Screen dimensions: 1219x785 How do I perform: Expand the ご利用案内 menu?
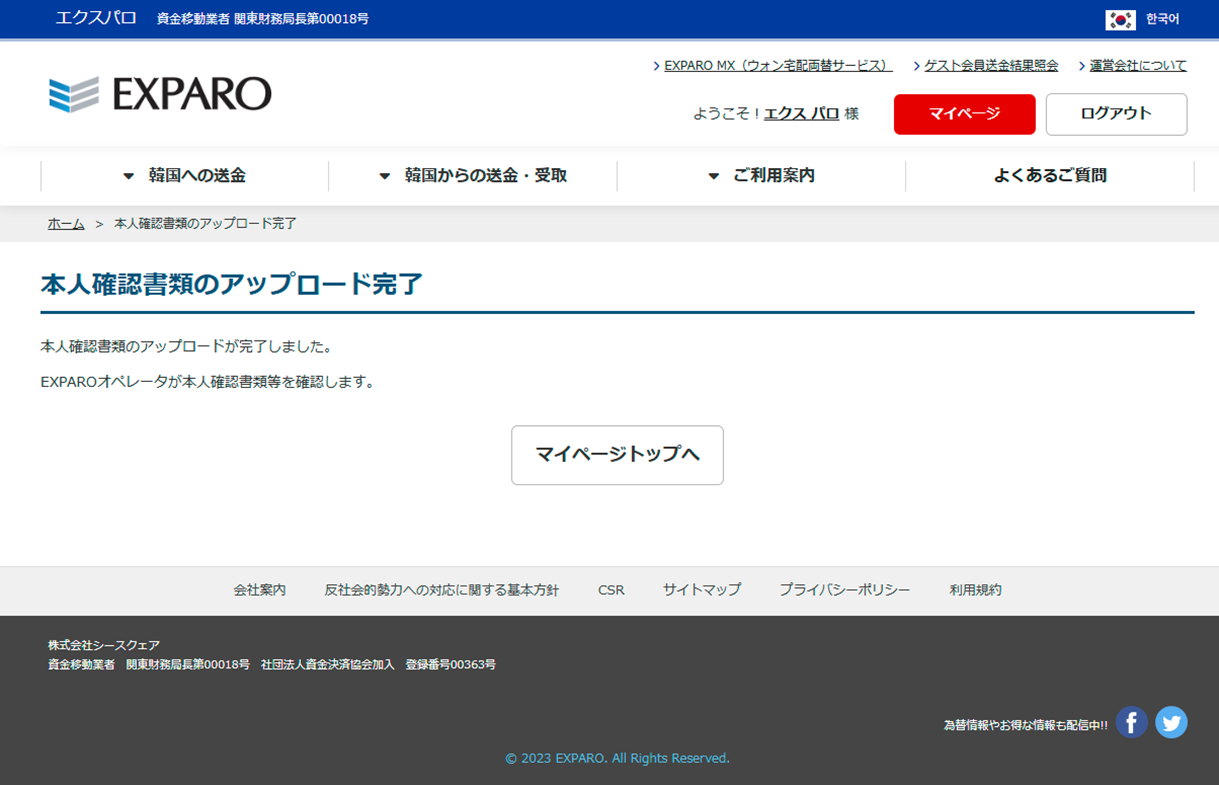[x=761, y=176]
